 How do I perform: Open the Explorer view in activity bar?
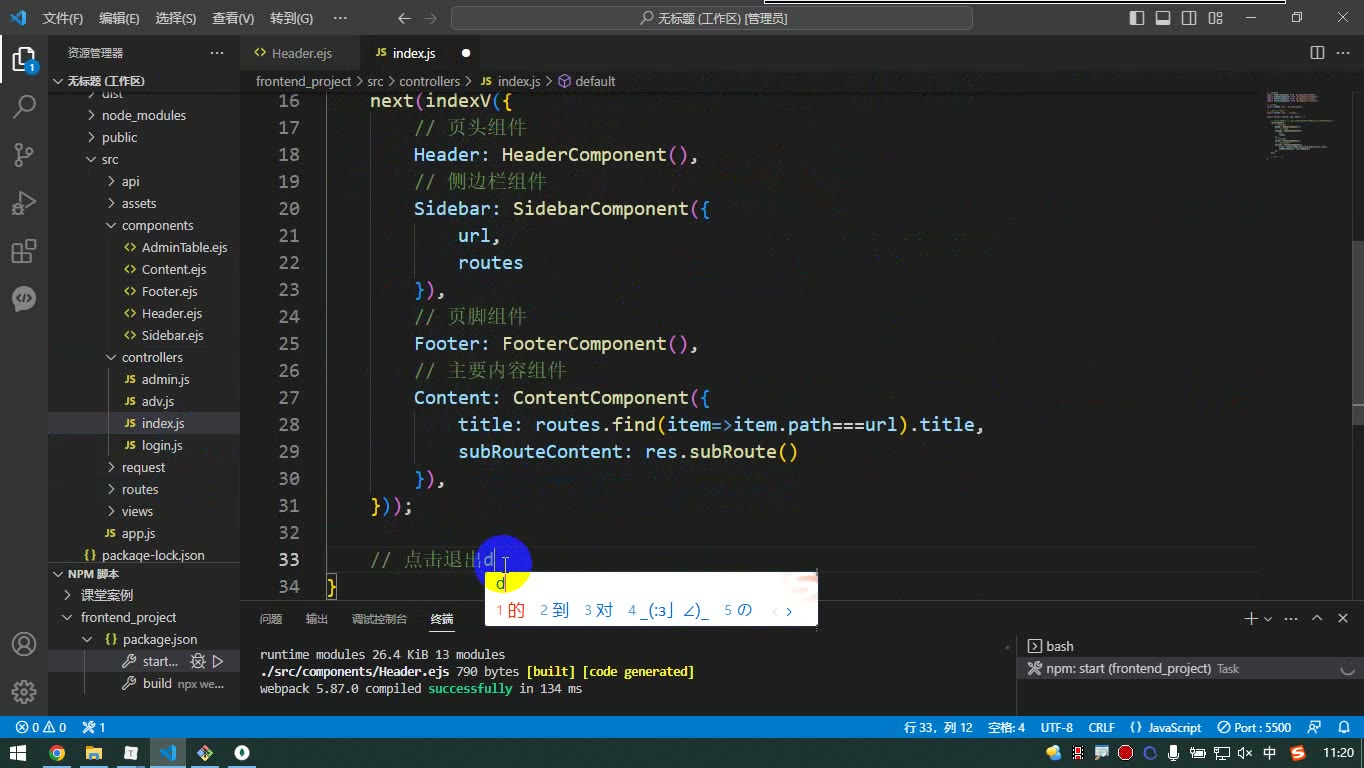click(24, 58)
